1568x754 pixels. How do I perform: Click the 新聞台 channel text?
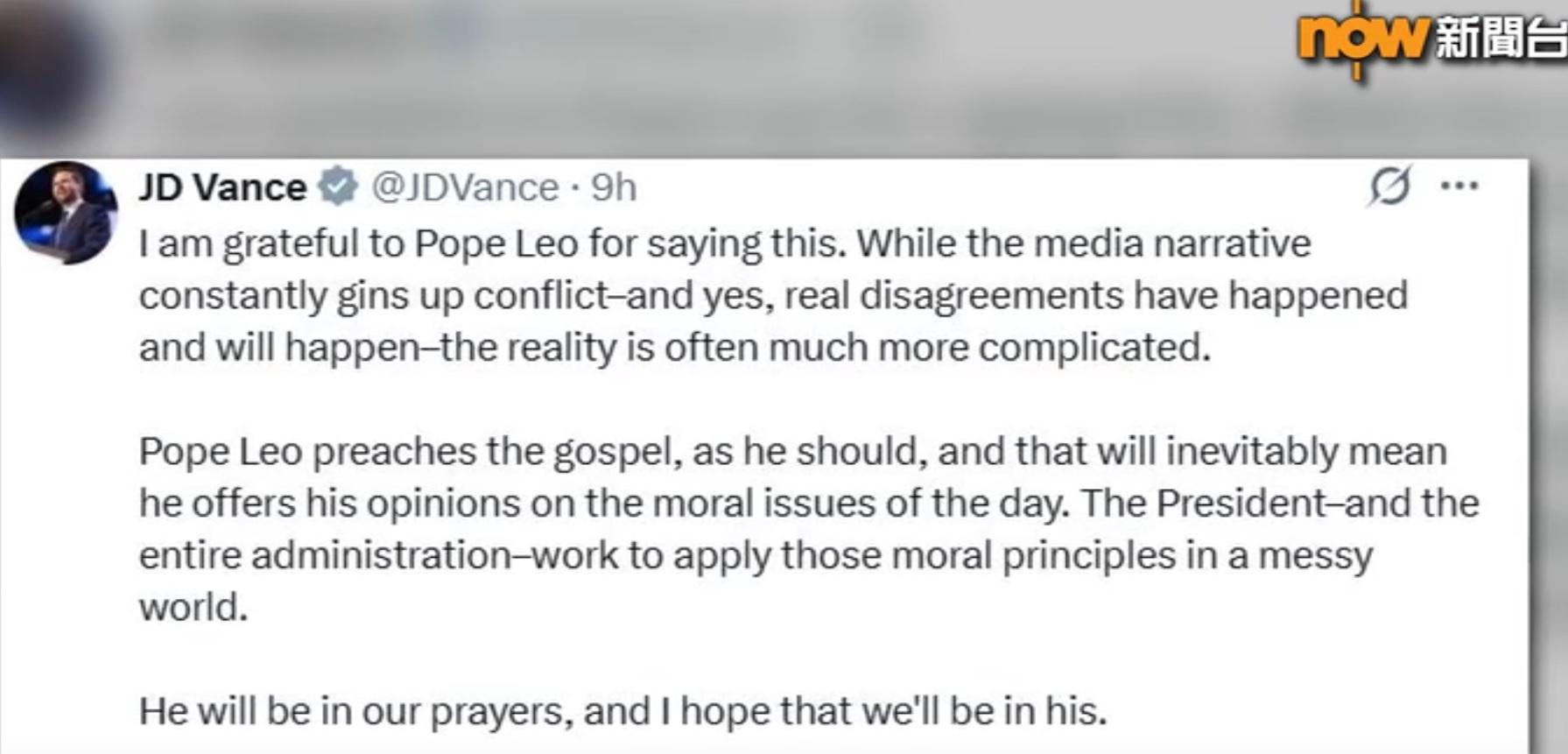pos(1500,39)
